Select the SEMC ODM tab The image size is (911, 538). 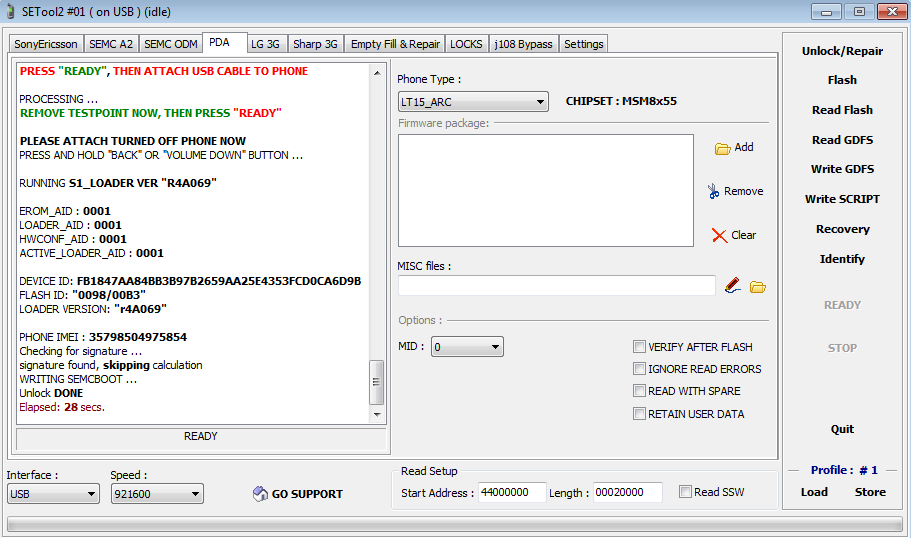point(171,44)
